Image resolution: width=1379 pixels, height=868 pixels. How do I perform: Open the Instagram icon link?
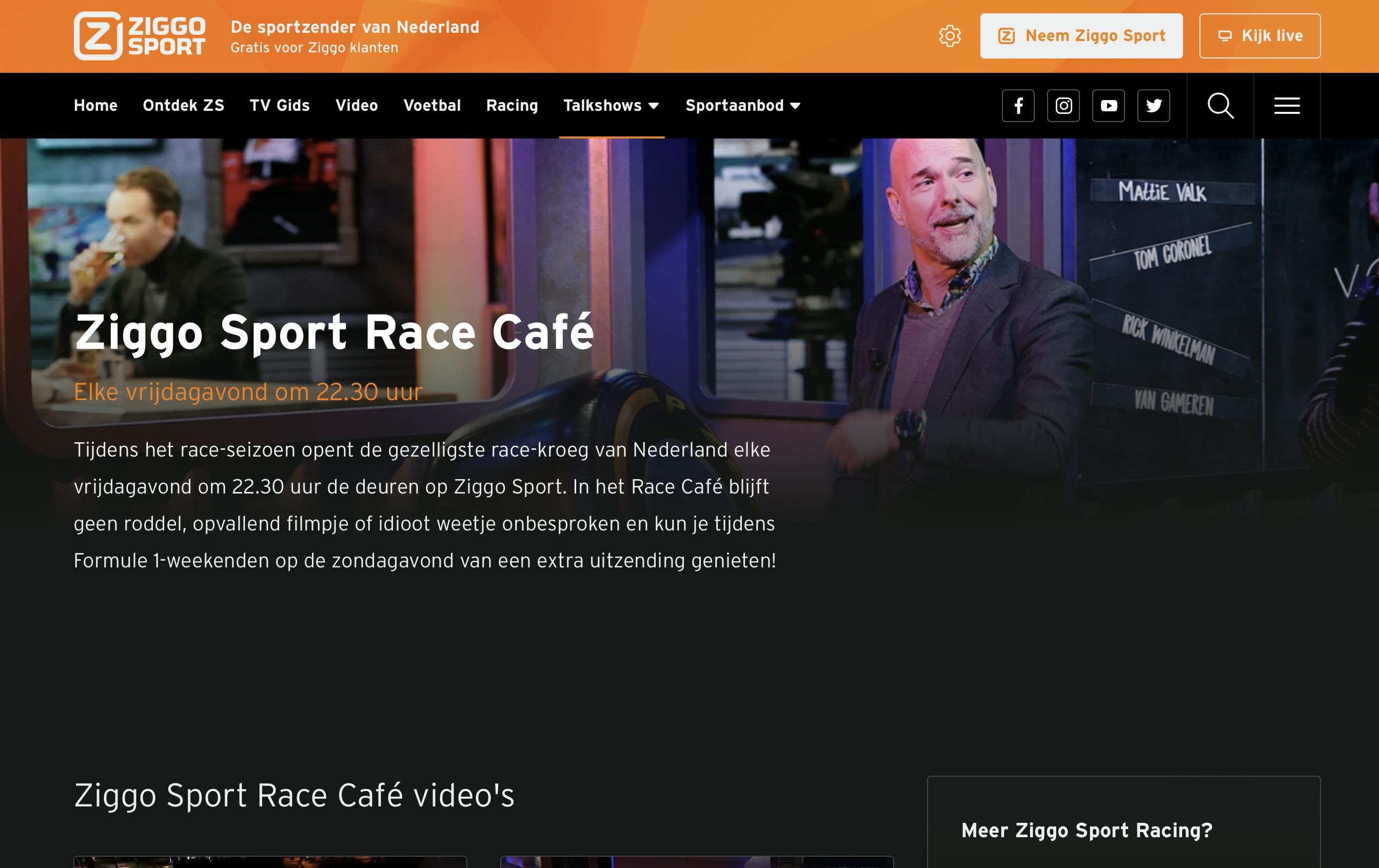coord(1063,106)
